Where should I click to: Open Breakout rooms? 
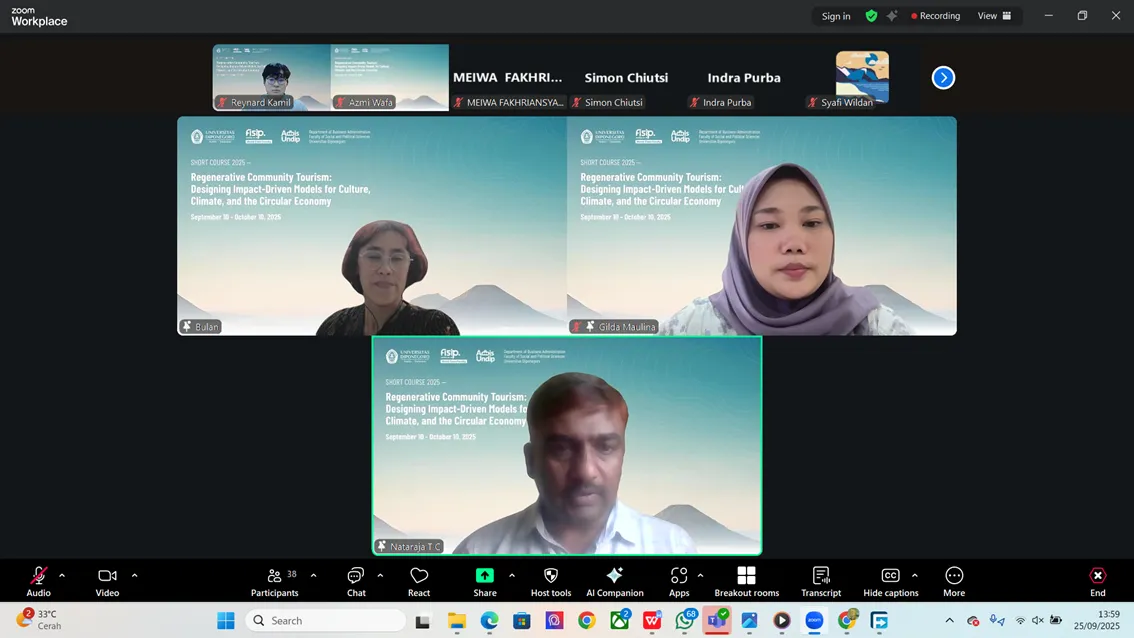tap(746, 580)
